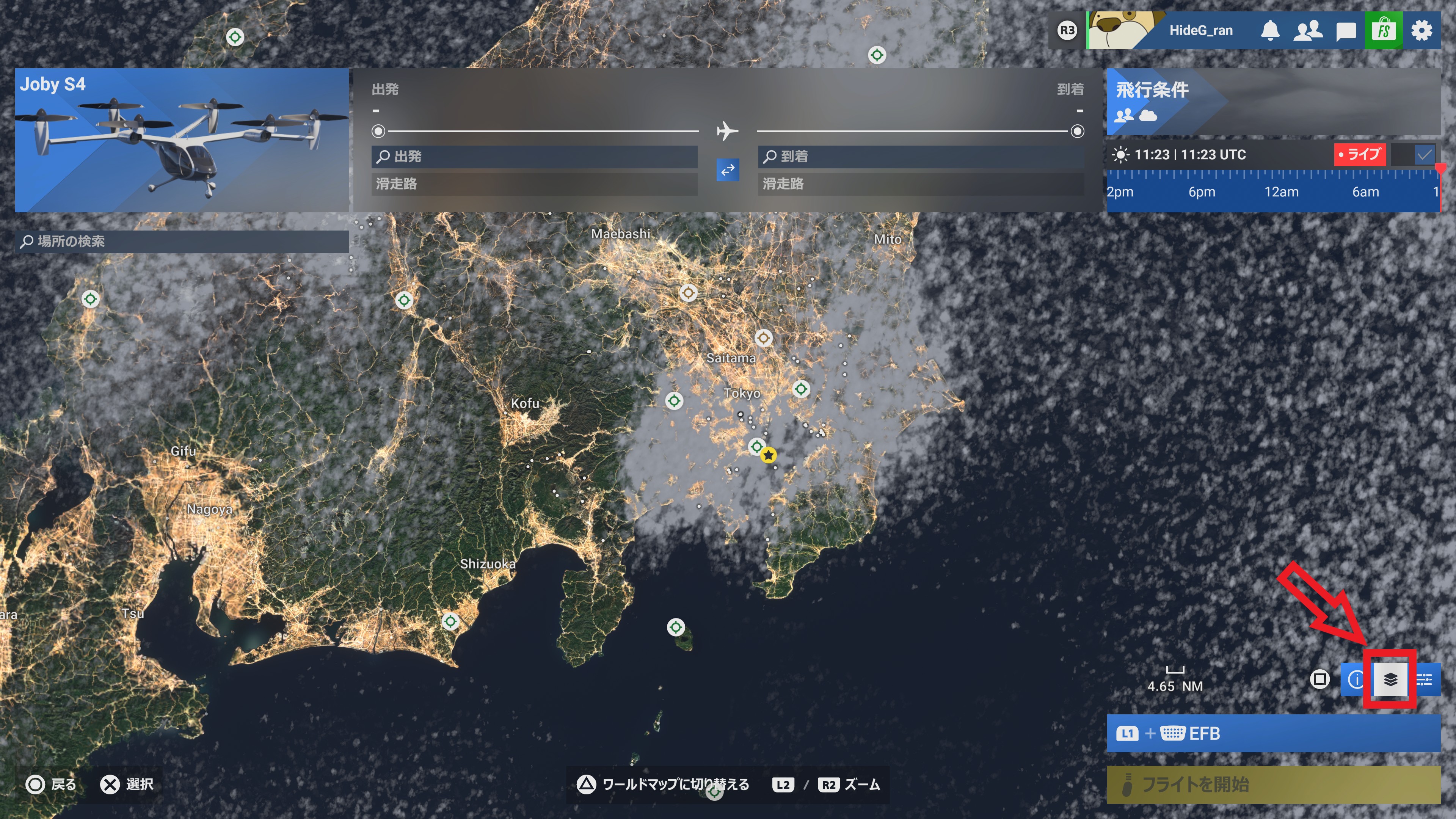Open the map info icon
The height and width of the screenshot is (819, 1456).
1356,679
